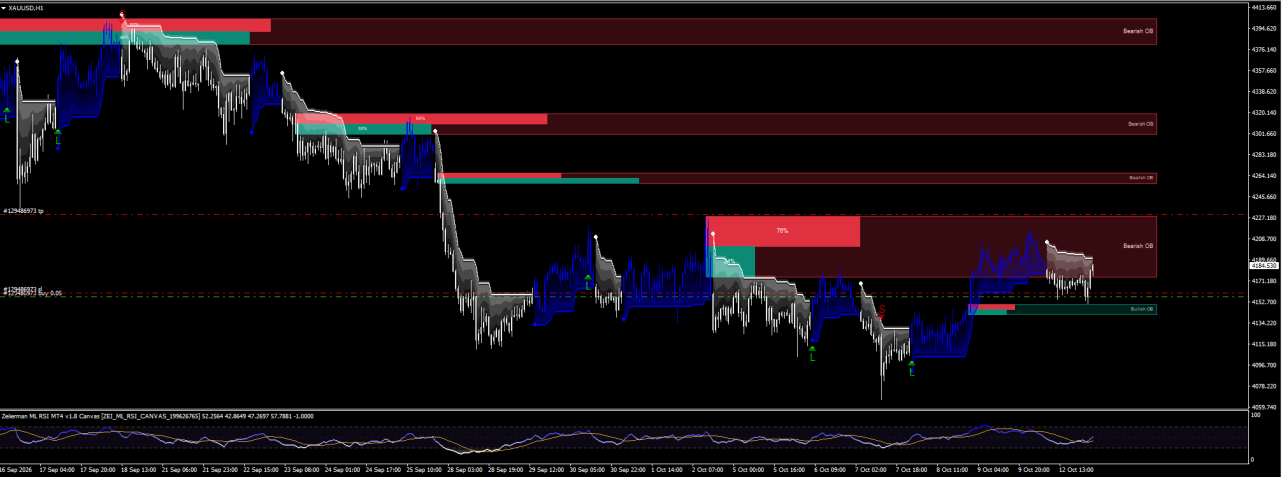Select the most recent green L signal marker
The image size is (1282, 477).
pyautogui.click(x=912, y=368)
